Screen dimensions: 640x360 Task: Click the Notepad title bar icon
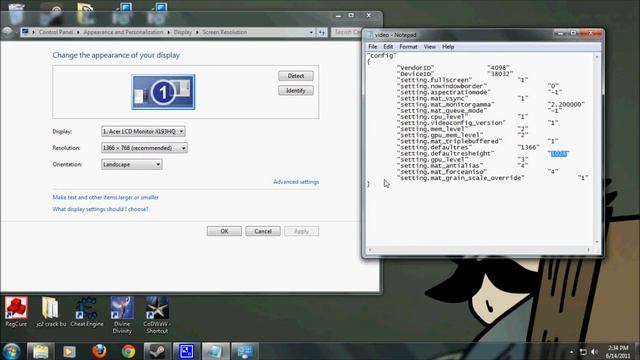click(369, 35)
